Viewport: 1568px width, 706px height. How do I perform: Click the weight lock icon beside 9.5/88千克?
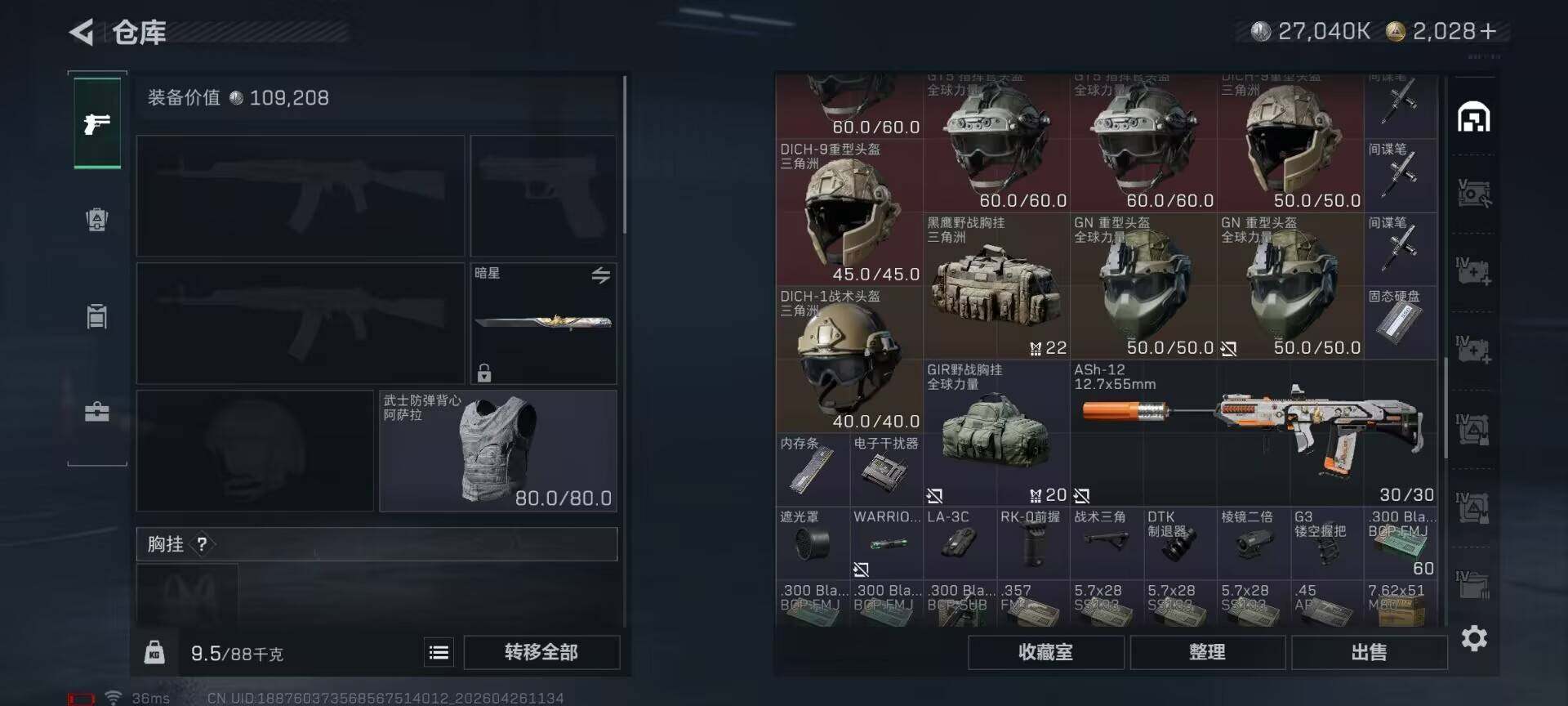pos(154,653)
